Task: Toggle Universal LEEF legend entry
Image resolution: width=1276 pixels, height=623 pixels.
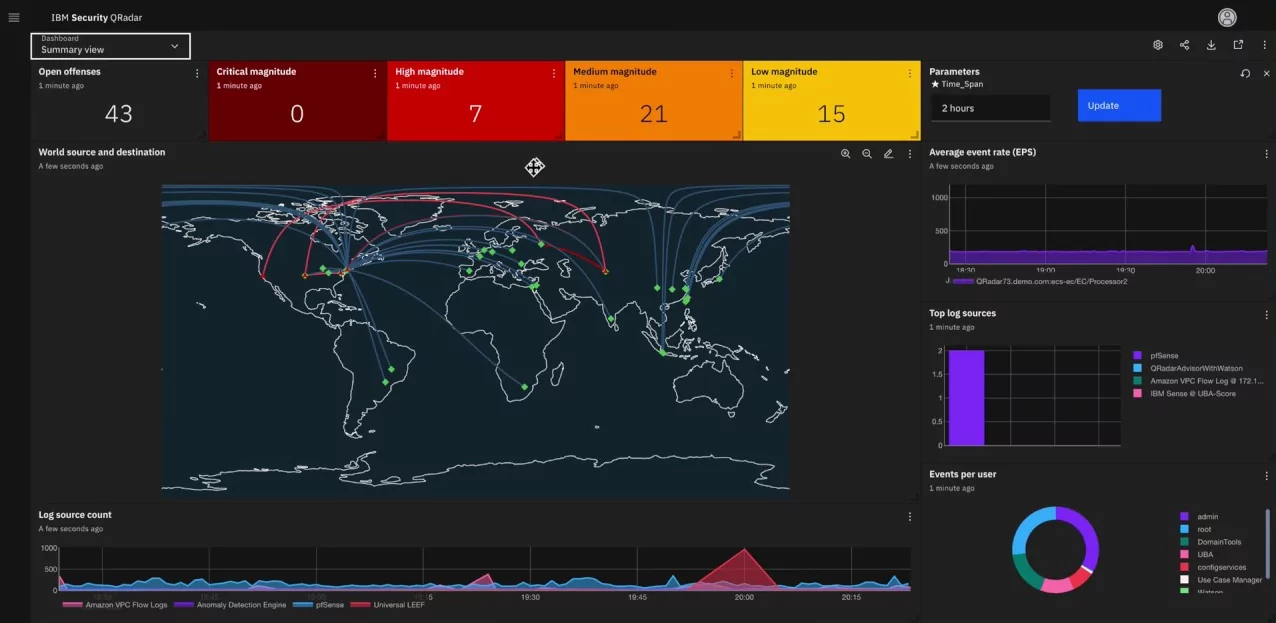Action: (x=386, y=605)
